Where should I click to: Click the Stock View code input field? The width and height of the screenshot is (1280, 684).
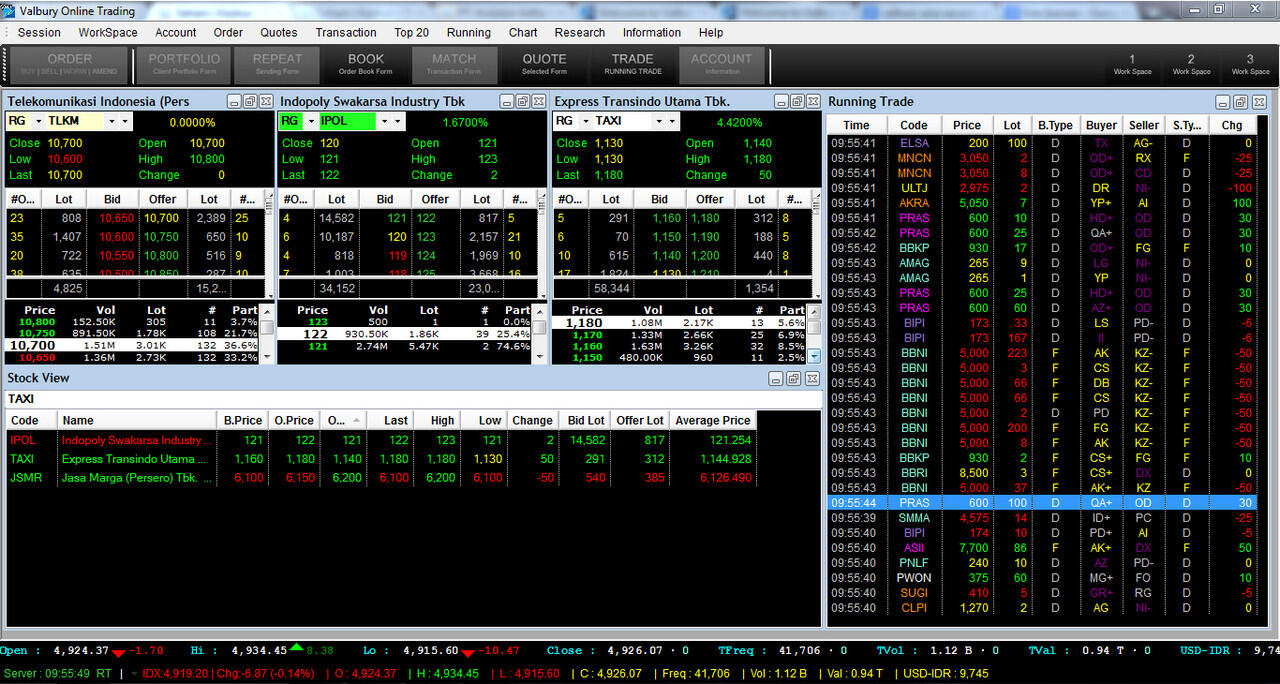(412, 399)
